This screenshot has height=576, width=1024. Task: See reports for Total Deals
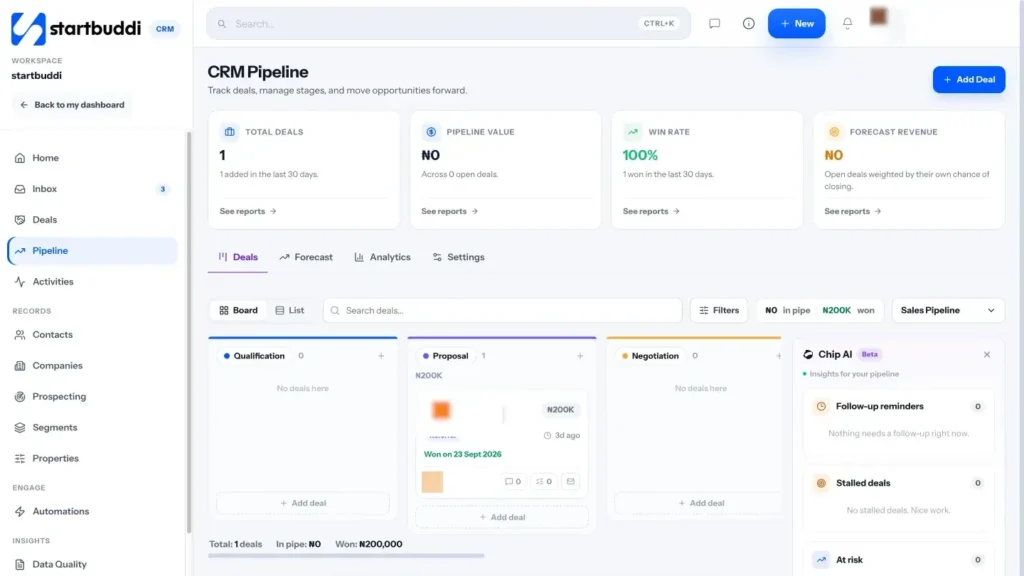pos(248,212)
